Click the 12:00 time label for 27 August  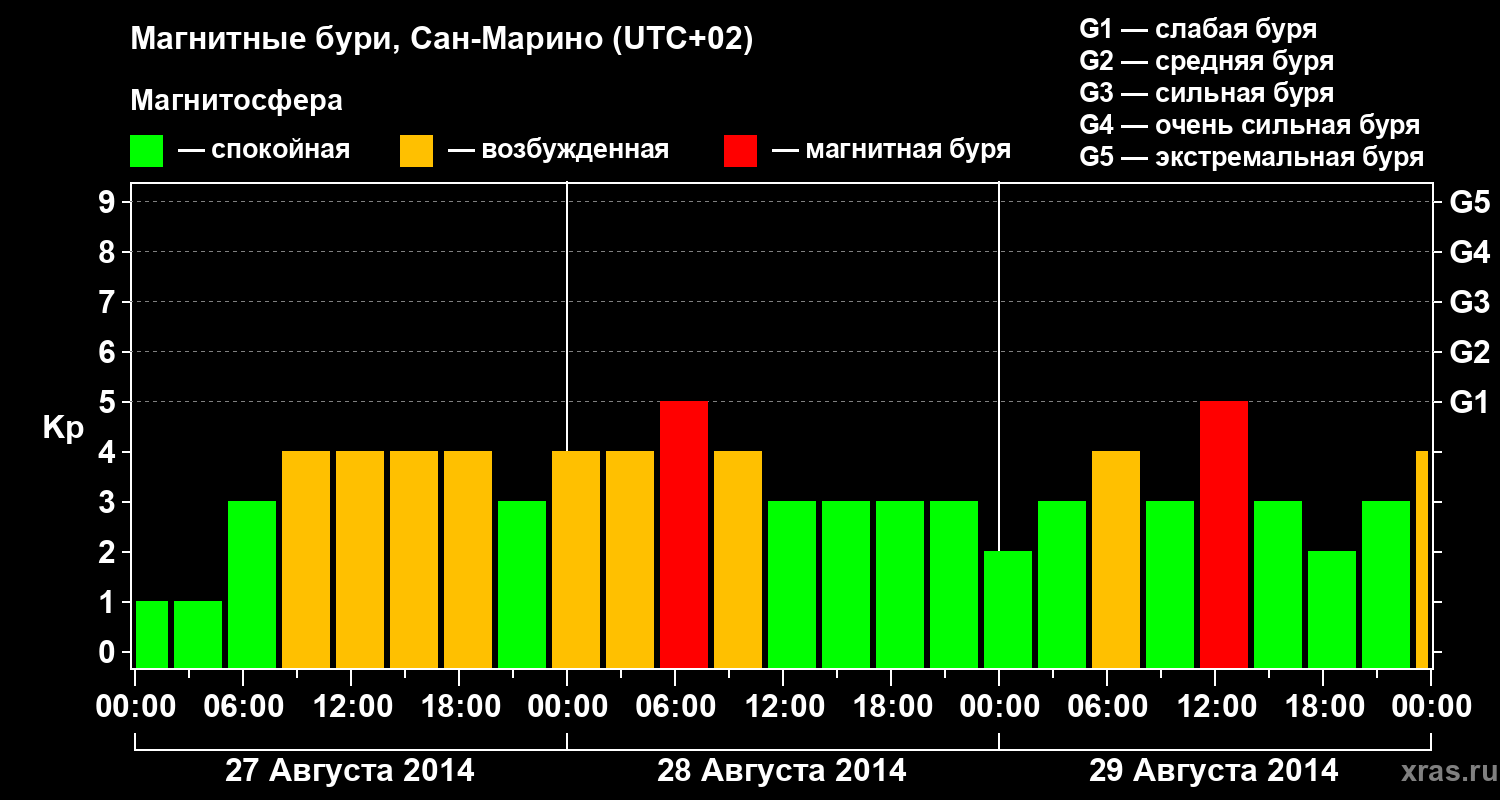[351, 707]
